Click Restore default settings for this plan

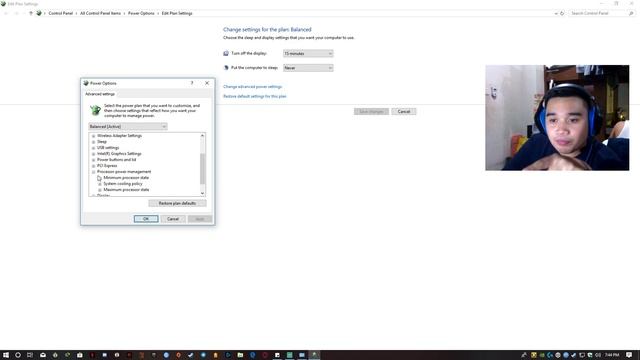point(255,96)
